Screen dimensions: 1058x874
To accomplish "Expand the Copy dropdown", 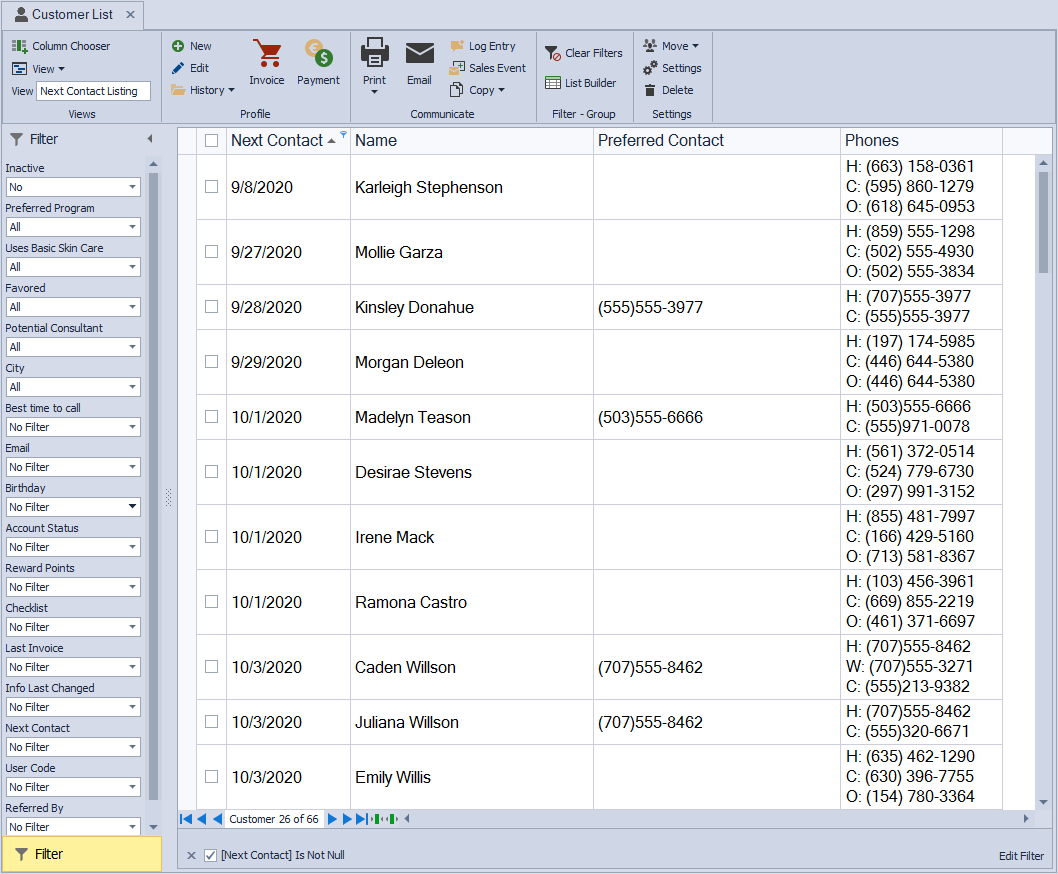I will [x=477, y=90].
